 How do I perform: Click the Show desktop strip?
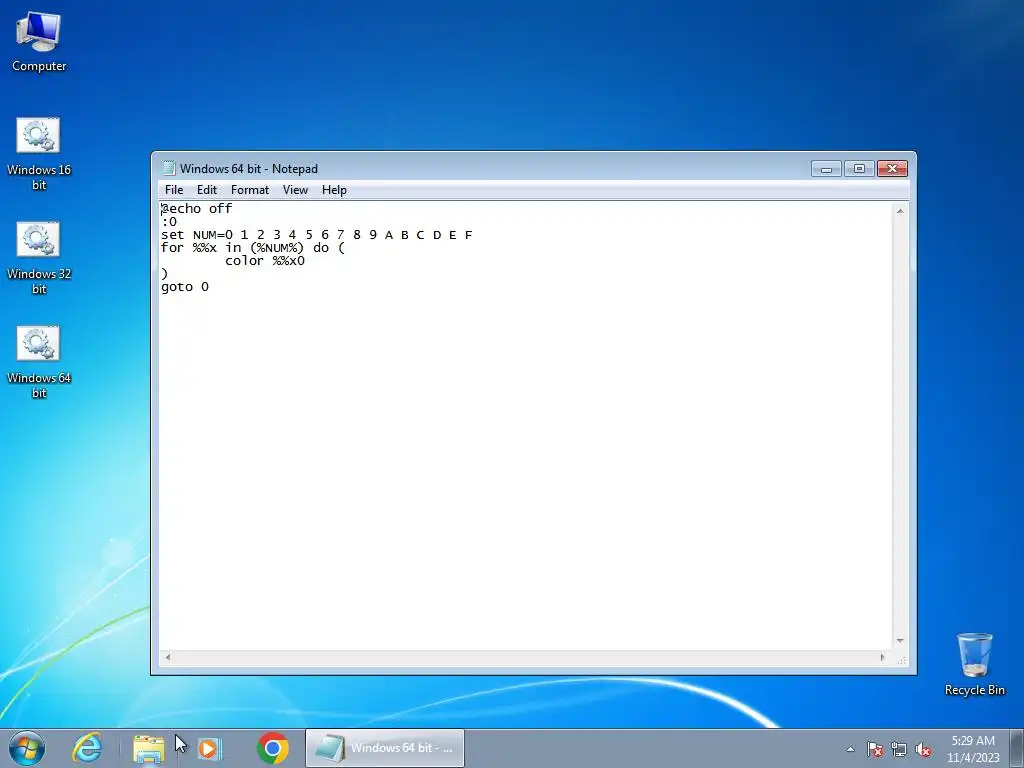[x=1017, y=748]
